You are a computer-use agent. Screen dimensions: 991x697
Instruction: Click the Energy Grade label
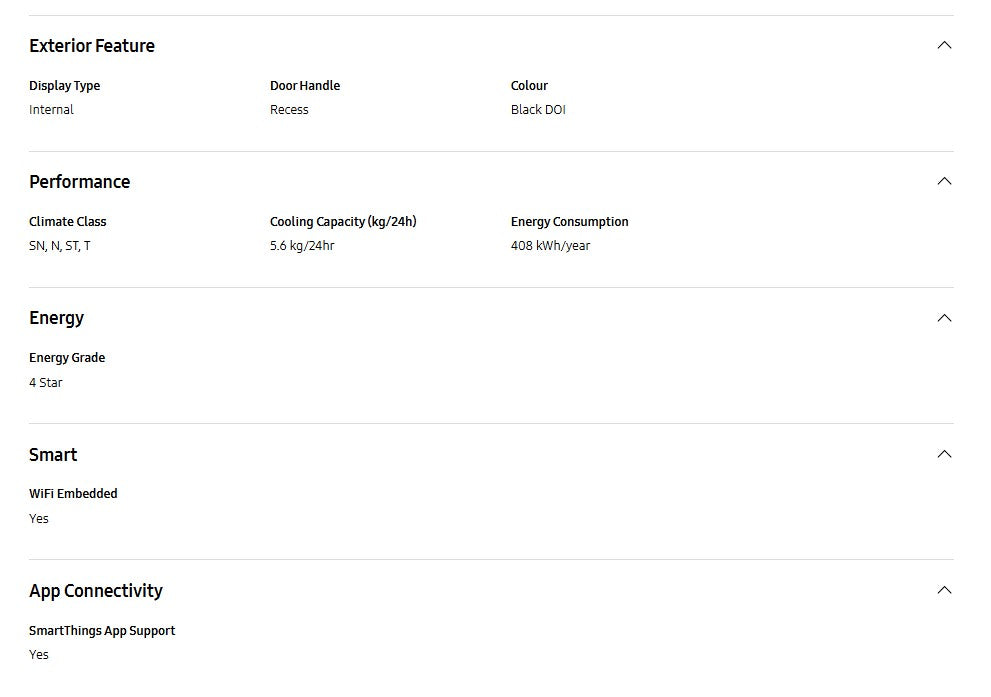click(67, 358)
